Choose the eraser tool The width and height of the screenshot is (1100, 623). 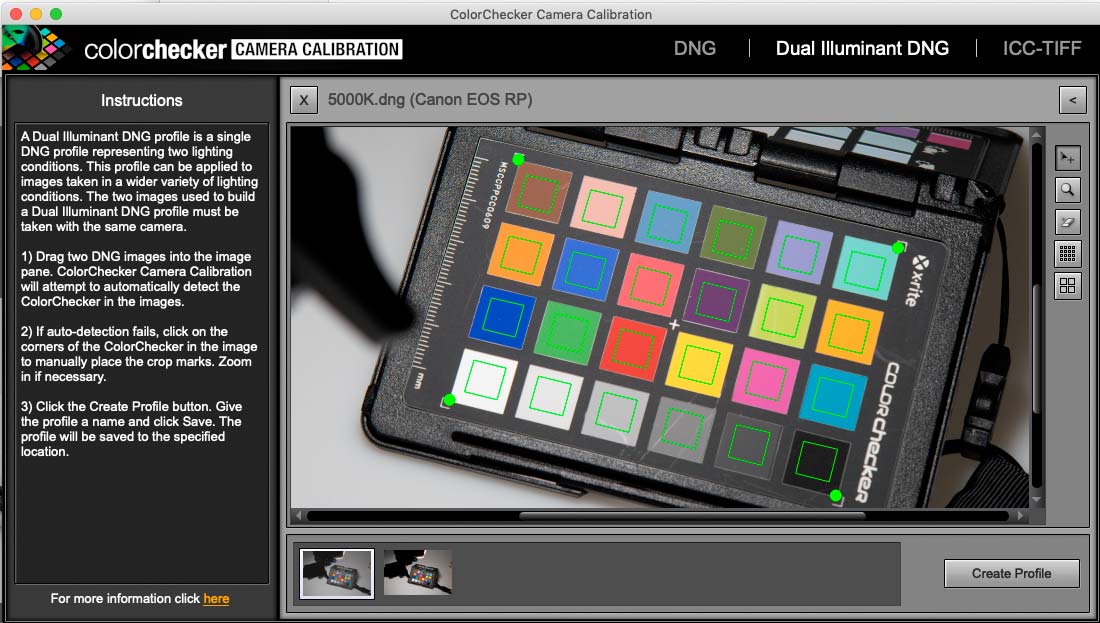click(1068, 222)
